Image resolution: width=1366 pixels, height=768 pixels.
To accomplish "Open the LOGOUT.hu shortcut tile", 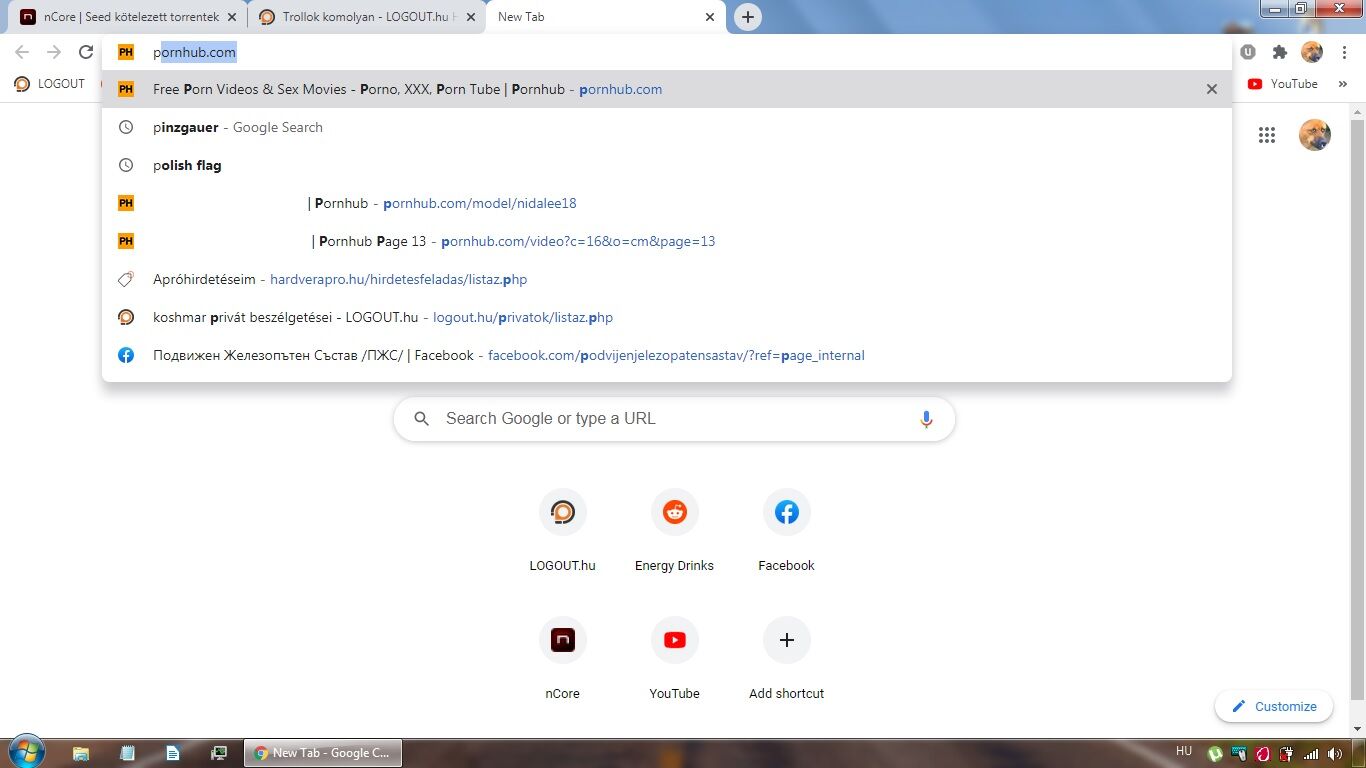I will point(562,531).
